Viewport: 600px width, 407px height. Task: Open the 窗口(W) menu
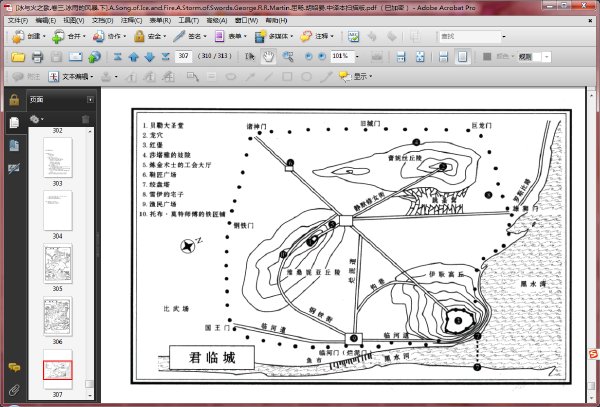click(246, 20)
